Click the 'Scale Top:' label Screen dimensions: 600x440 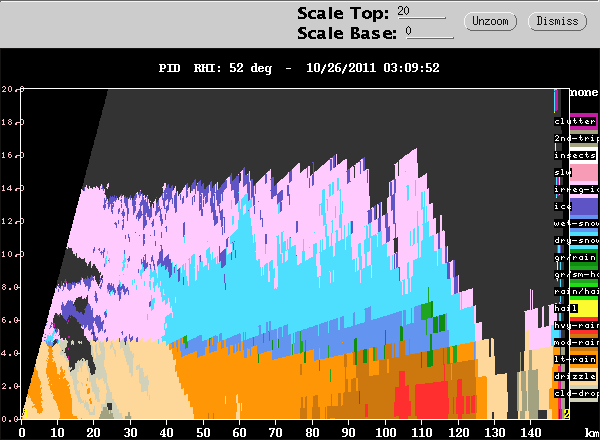pyautogui.click(x=343, y=14)
